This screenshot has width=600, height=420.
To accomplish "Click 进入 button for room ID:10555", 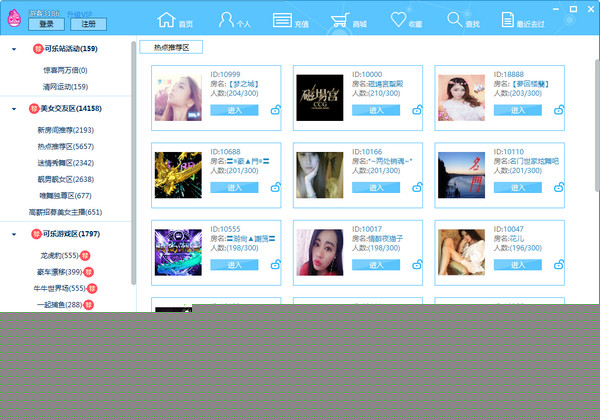I will (234, 265).
